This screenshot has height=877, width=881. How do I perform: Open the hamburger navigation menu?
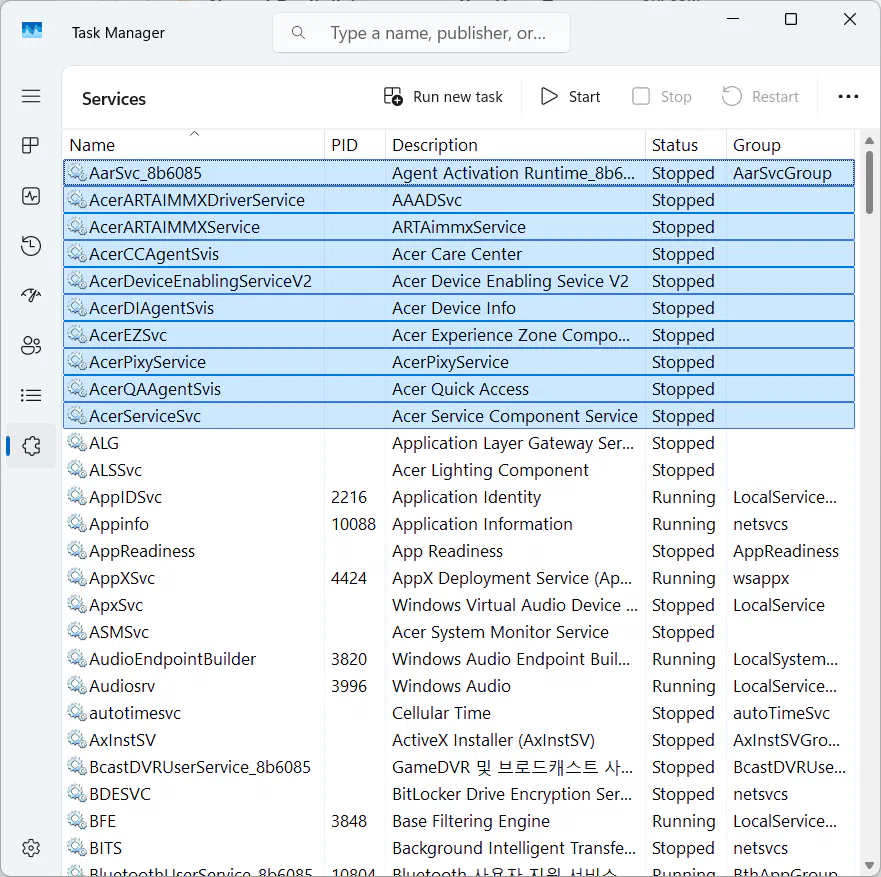(31, 97)
